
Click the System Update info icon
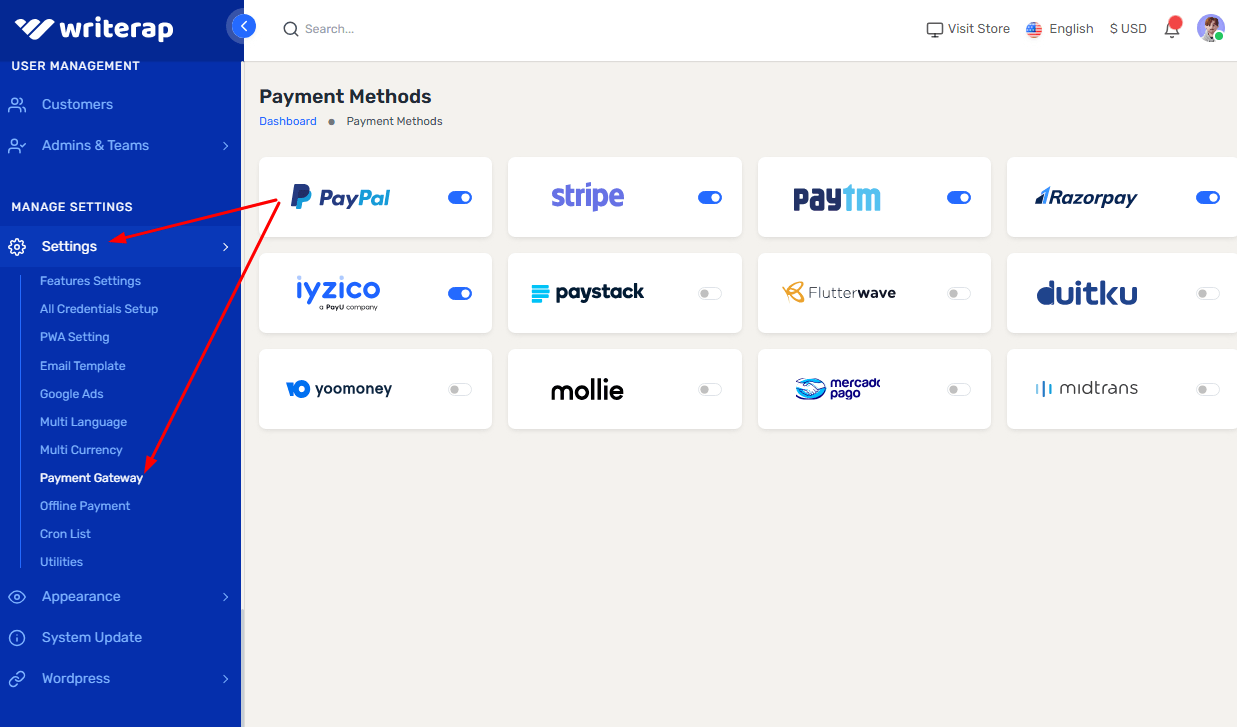point(17,638)
